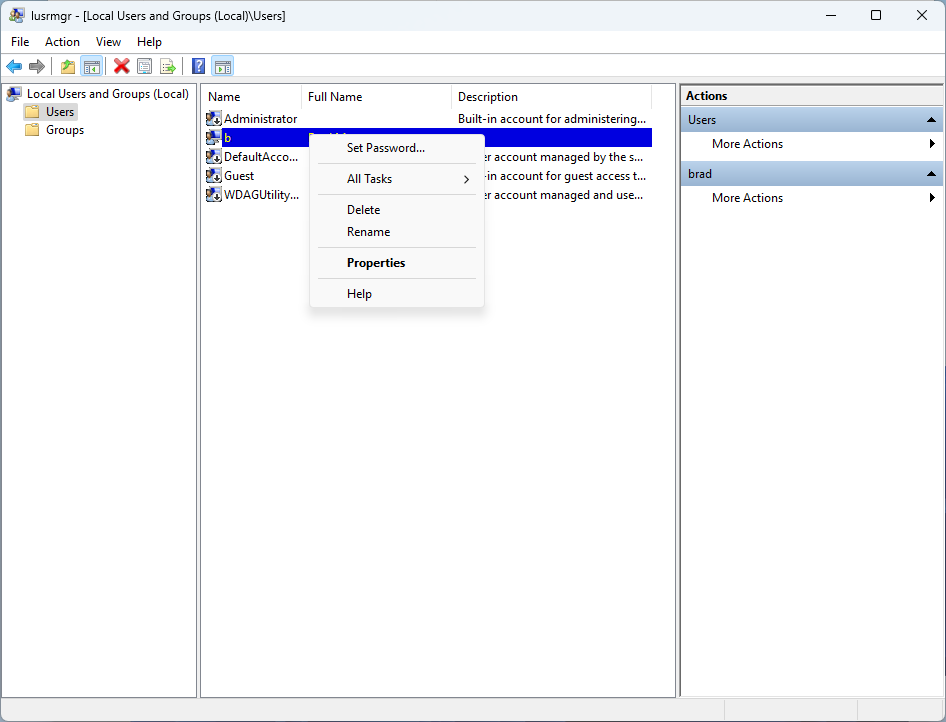Viewport: 946px width, 722px height.
Task: Click the Forward navigation arrow
Action: pos(38,66)
